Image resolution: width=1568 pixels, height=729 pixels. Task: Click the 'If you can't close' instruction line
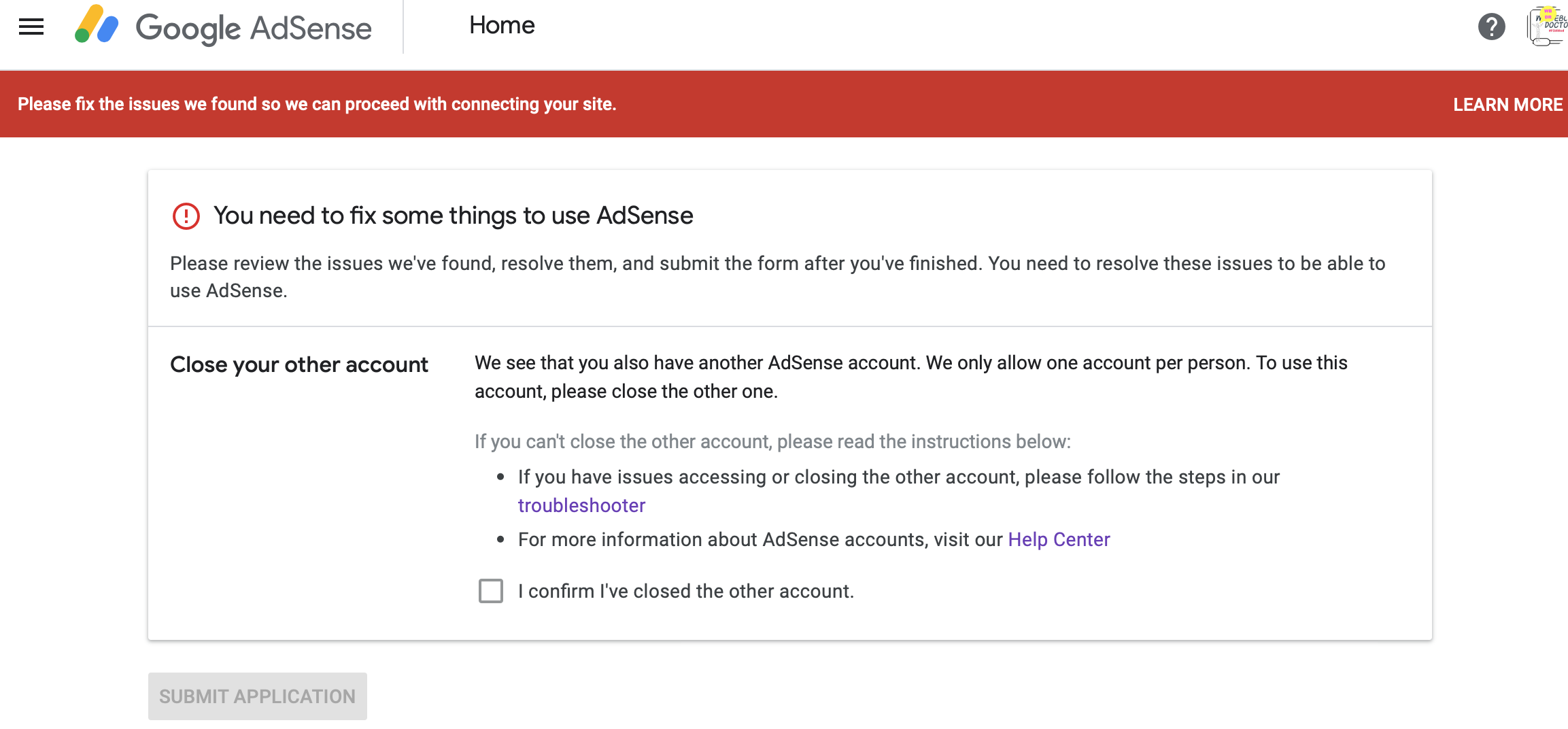772,441
